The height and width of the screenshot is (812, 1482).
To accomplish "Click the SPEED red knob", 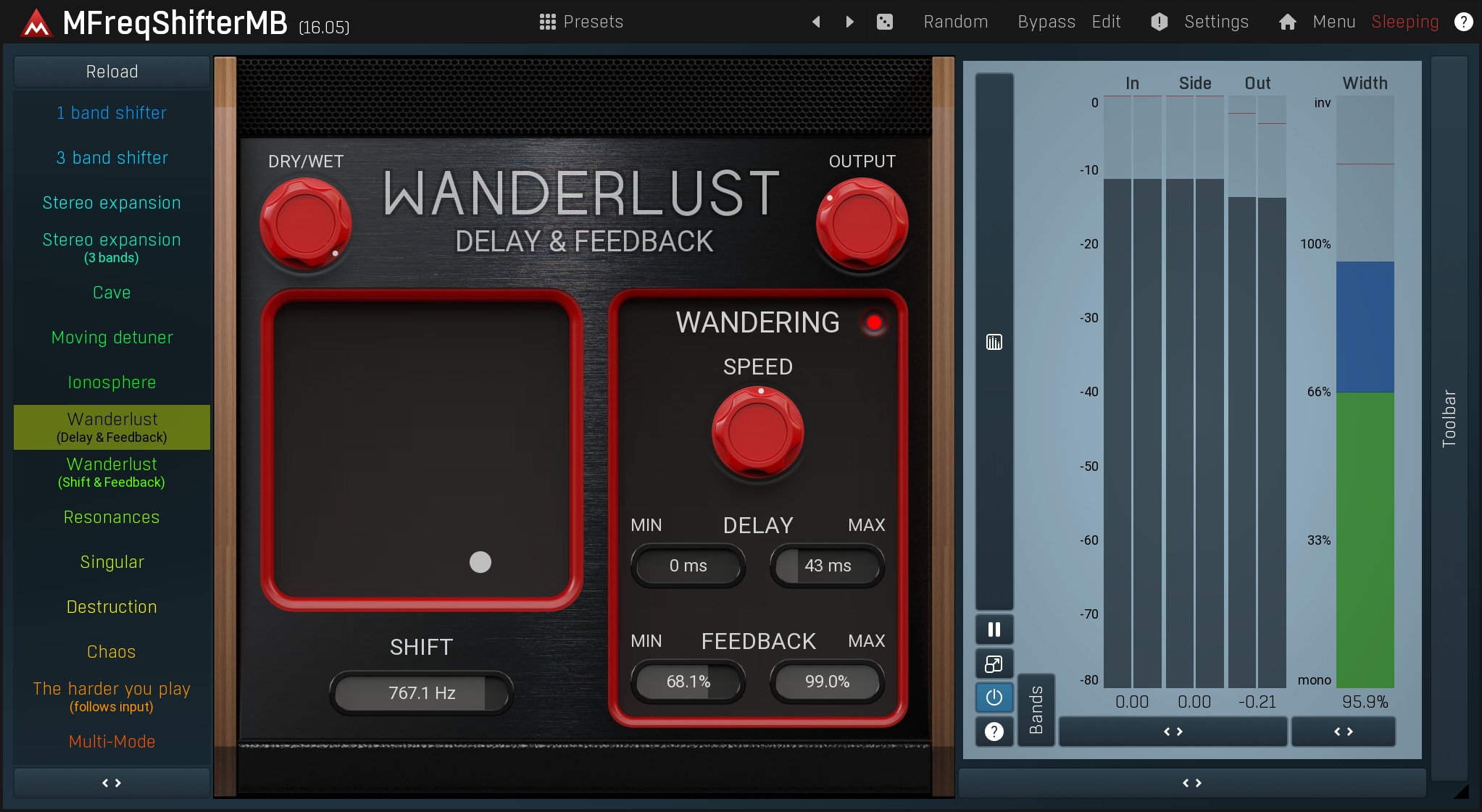I will [x=757, y=432].
